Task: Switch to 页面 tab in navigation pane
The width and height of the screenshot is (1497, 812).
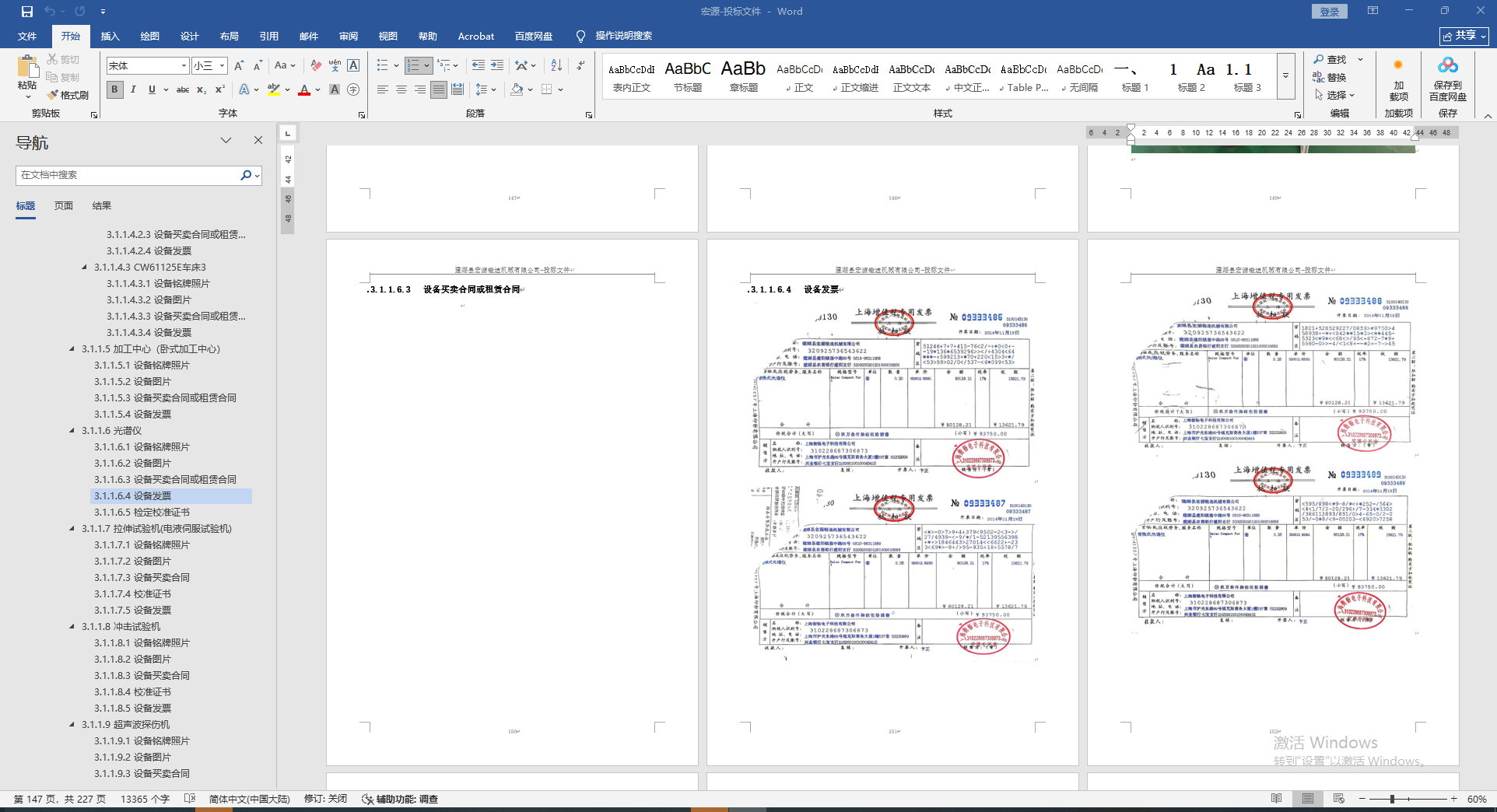Action: pos(64,205)
